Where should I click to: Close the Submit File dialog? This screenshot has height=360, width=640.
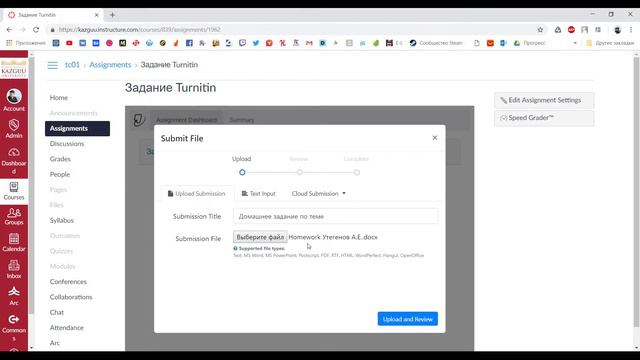coord(435,138)
